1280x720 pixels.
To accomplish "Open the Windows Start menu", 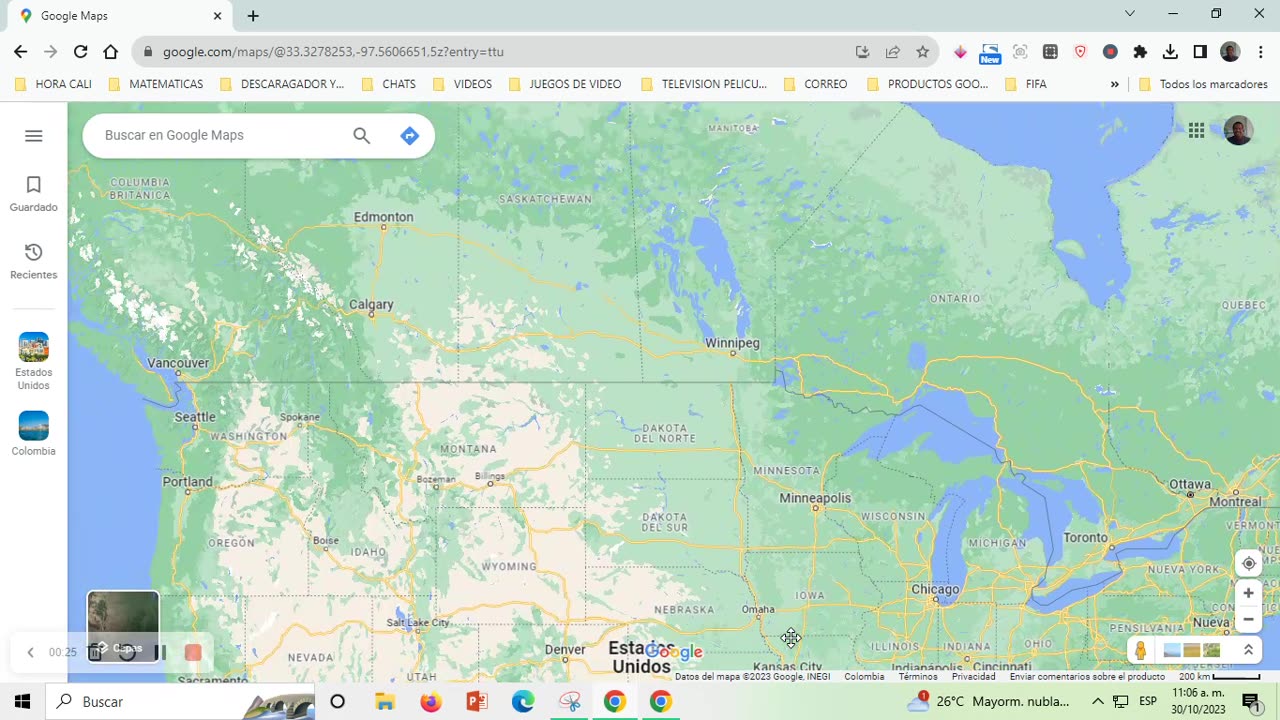I will 22,702.
